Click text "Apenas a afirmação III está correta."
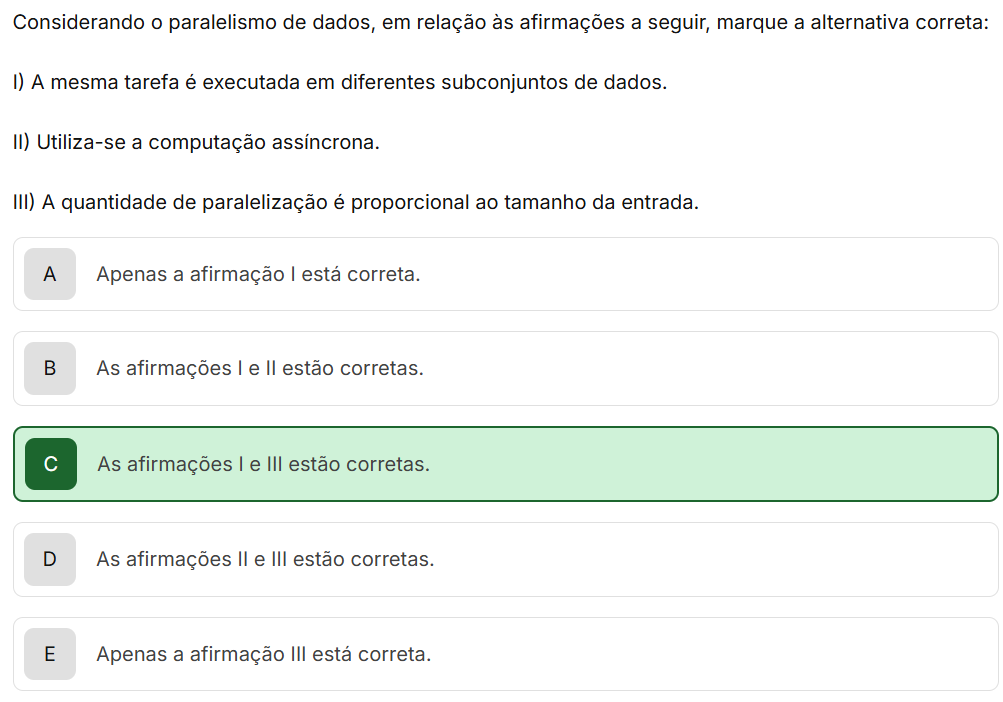The image size is (1003, 702). [x=263, y=654]
